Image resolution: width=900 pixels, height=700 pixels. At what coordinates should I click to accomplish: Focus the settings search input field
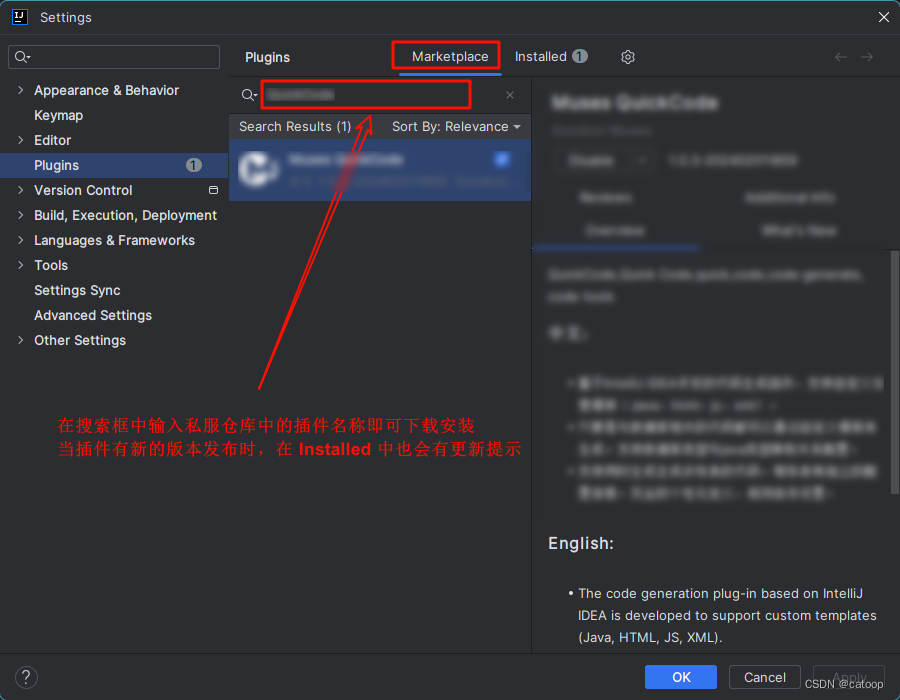[x=114, y=57]
